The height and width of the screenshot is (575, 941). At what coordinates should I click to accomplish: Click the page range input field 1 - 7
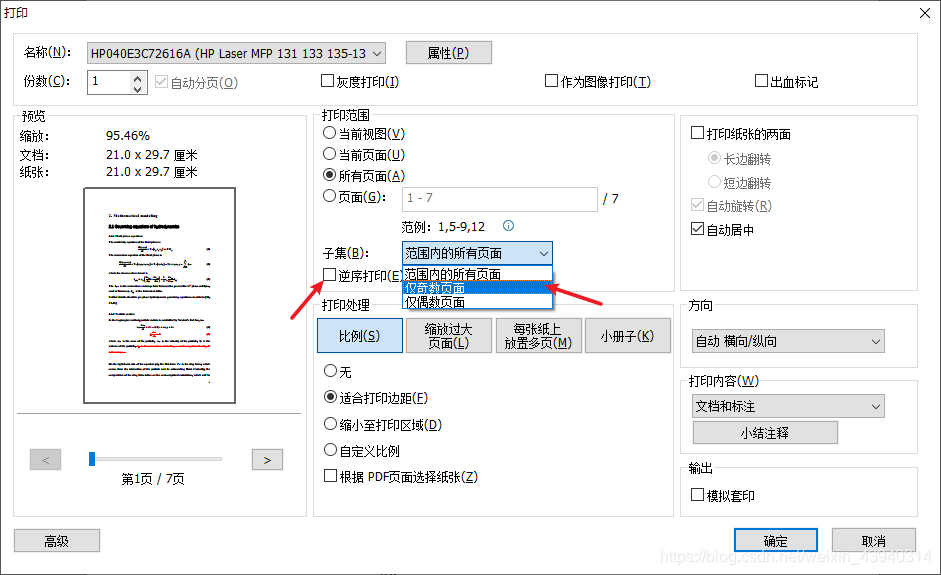click(x=499, y=199)
